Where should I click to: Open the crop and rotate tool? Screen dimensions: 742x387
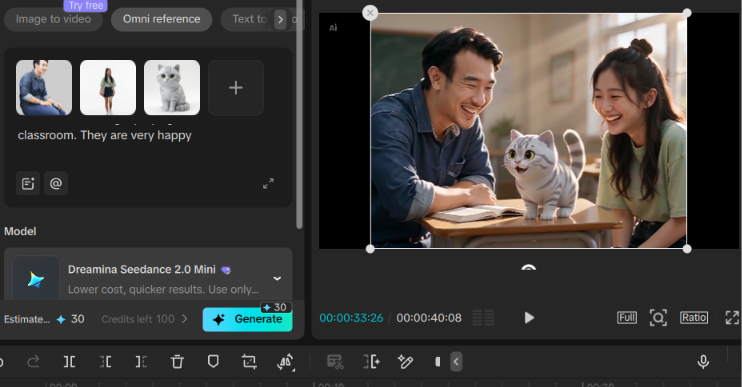click(249, 362)
